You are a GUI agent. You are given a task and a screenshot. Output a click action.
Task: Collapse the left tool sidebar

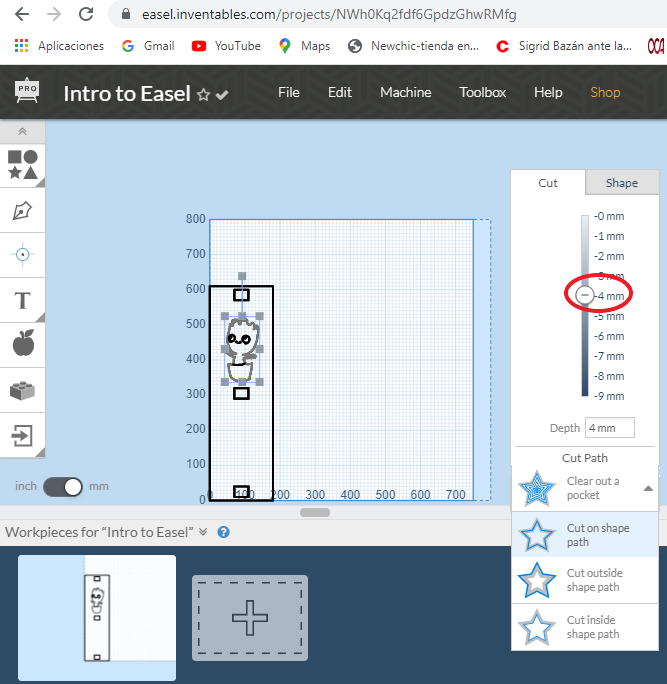click(x=23, y=131)
